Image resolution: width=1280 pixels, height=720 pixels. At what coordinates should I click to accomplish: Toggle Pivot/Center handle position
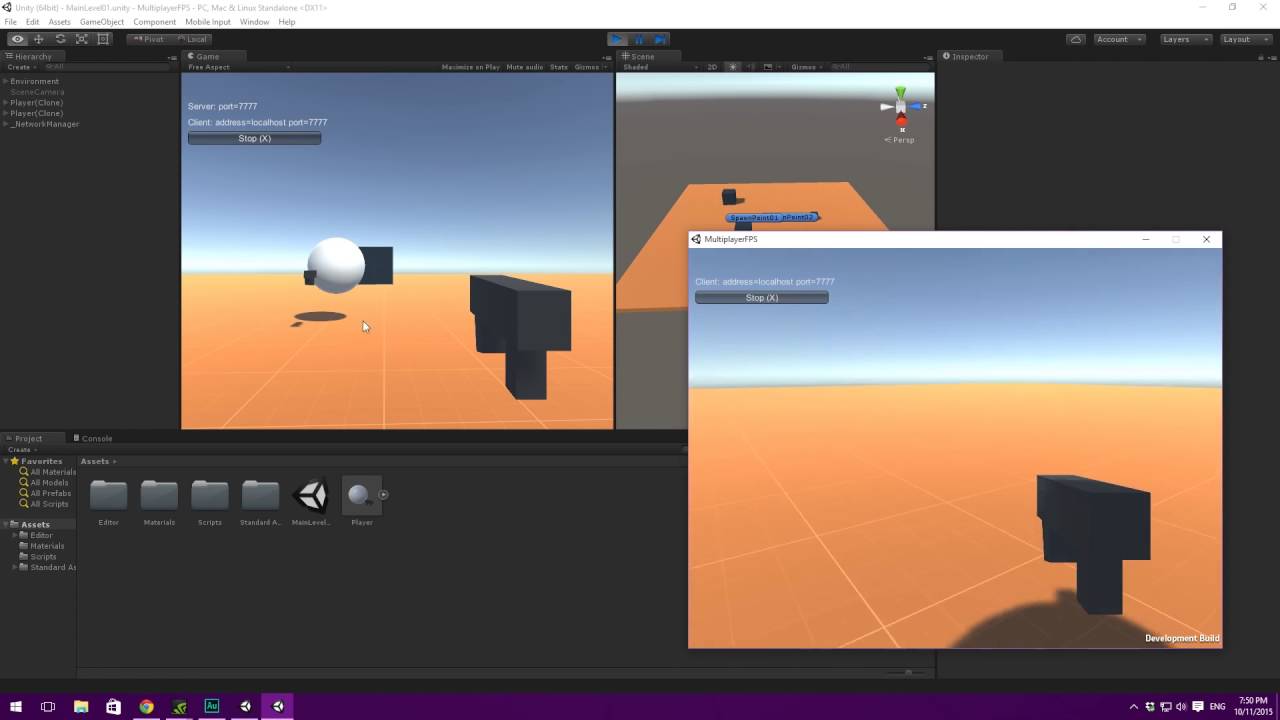pyautogui.click(x=149, y=39)
